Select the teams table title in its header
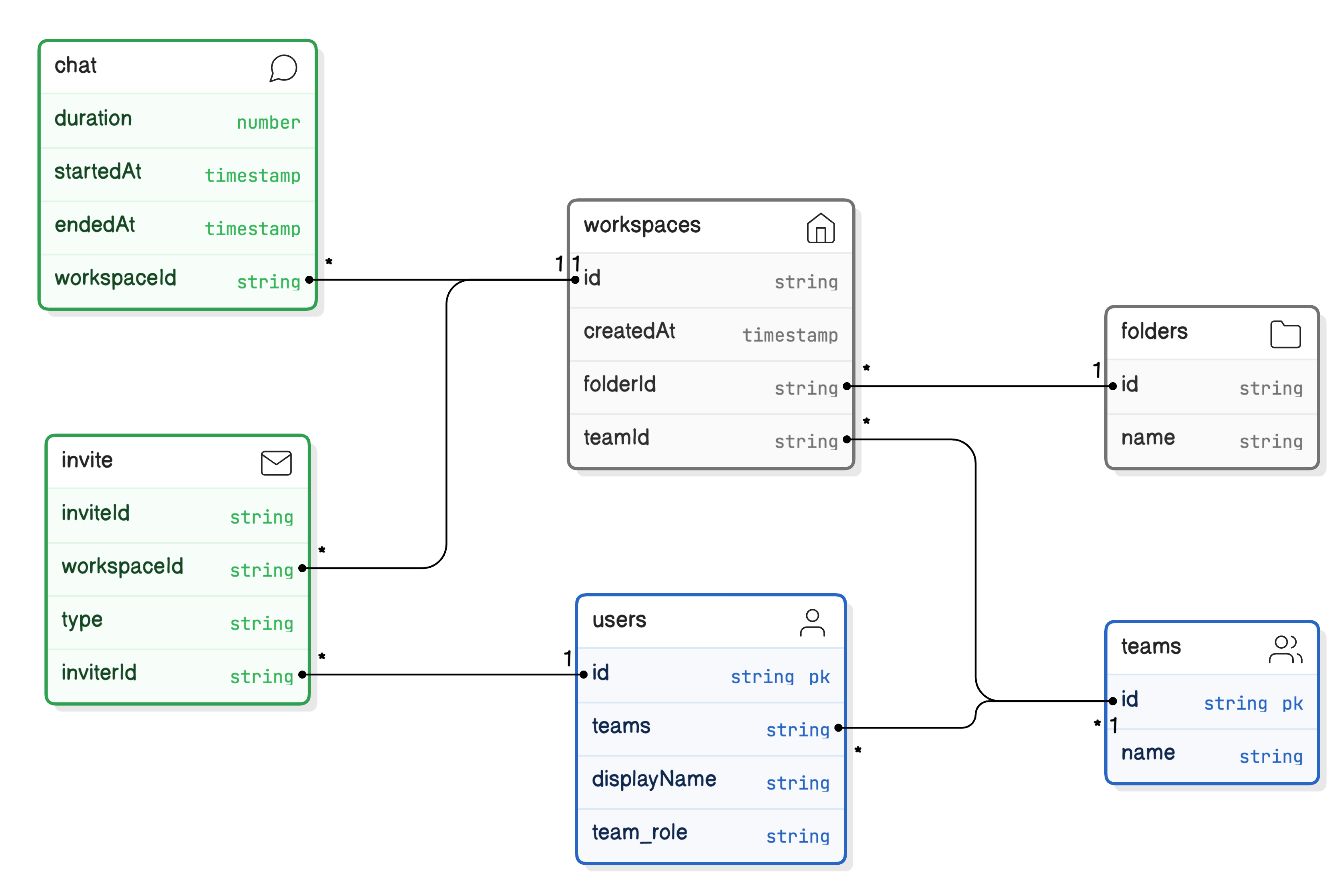Image resolution: width=1340 pixels, height=884 pixels. point(1151,646)
